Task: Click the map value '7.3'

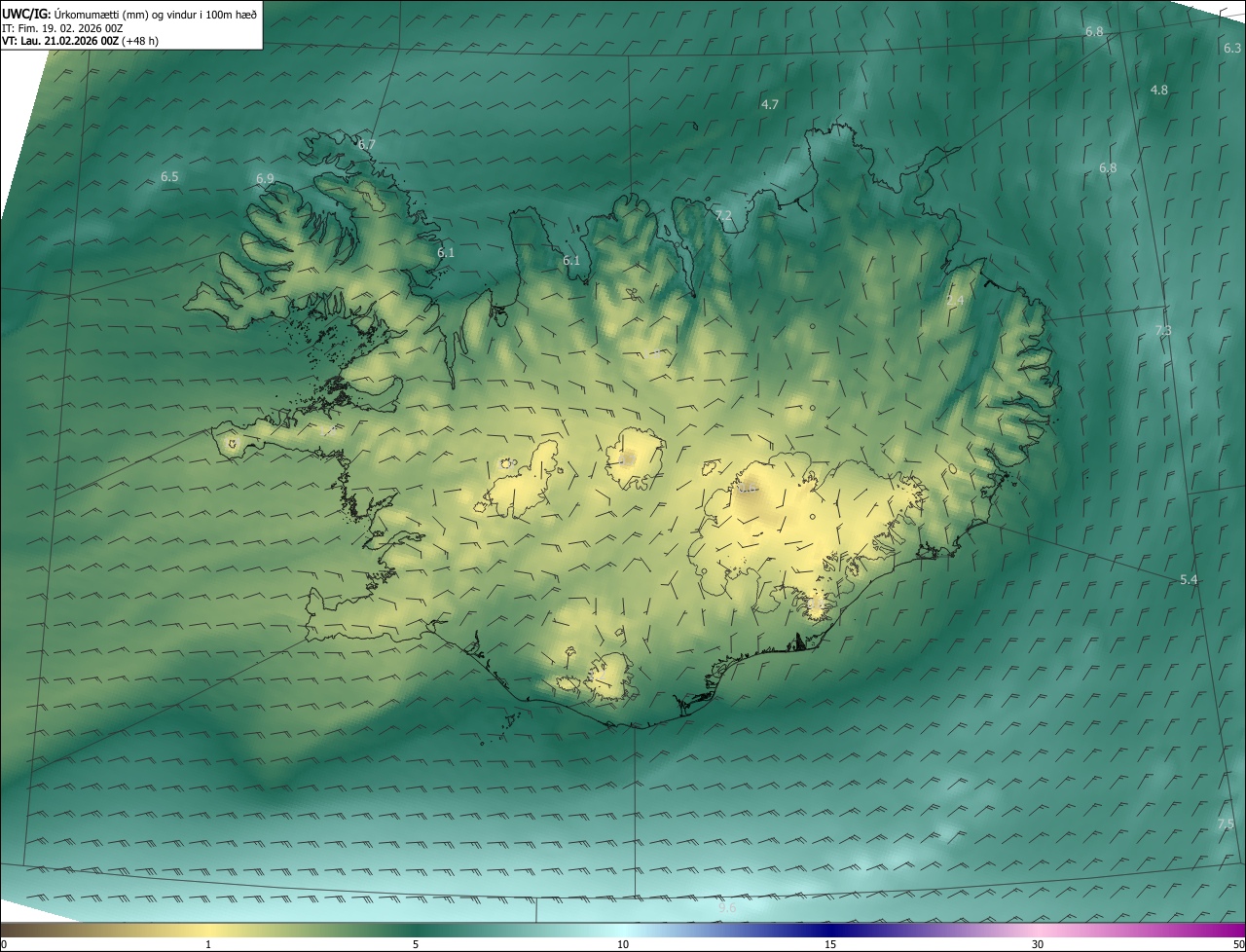Action: pos(1163,331)
